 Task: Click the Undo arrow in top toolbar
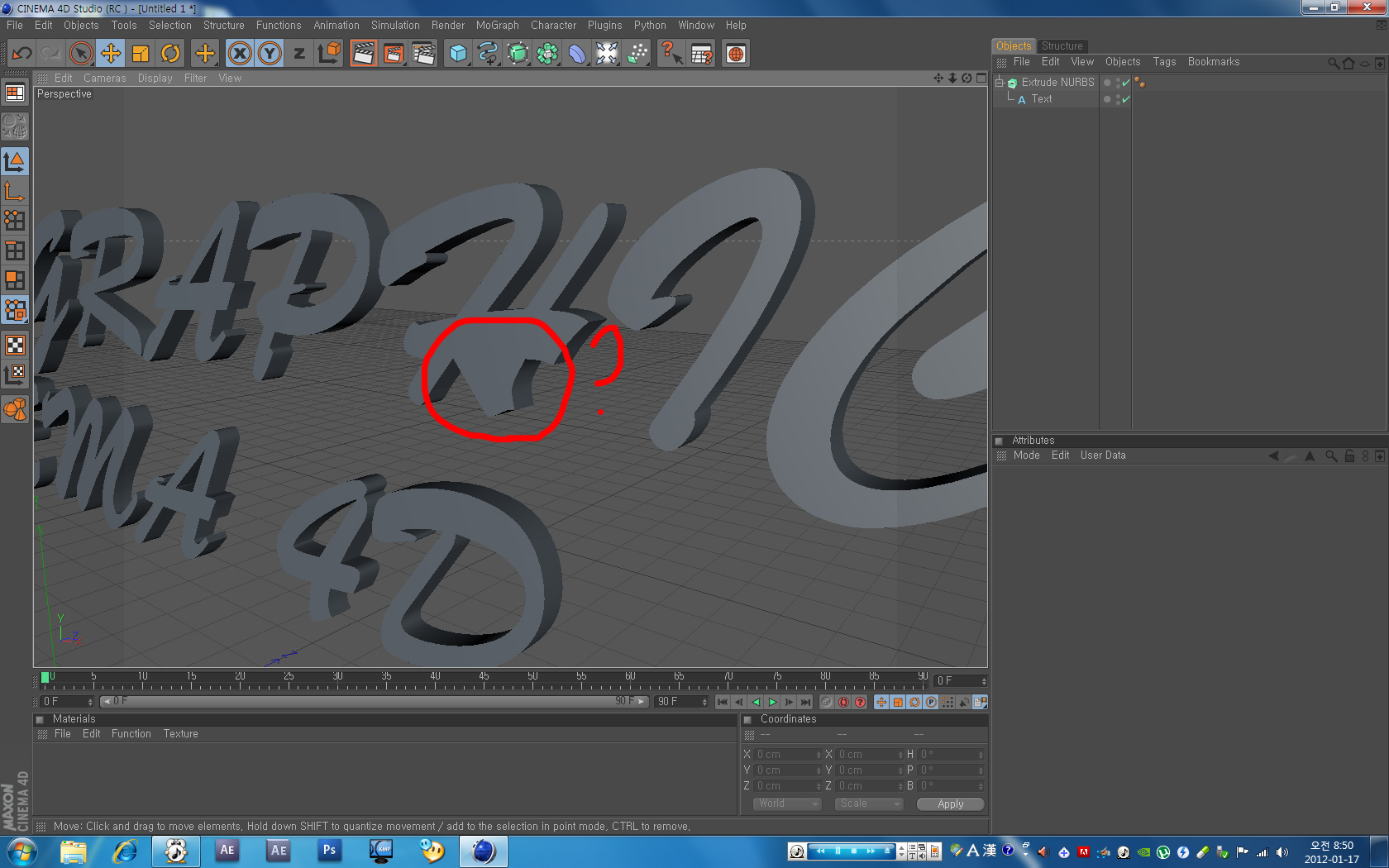point(21,54)
